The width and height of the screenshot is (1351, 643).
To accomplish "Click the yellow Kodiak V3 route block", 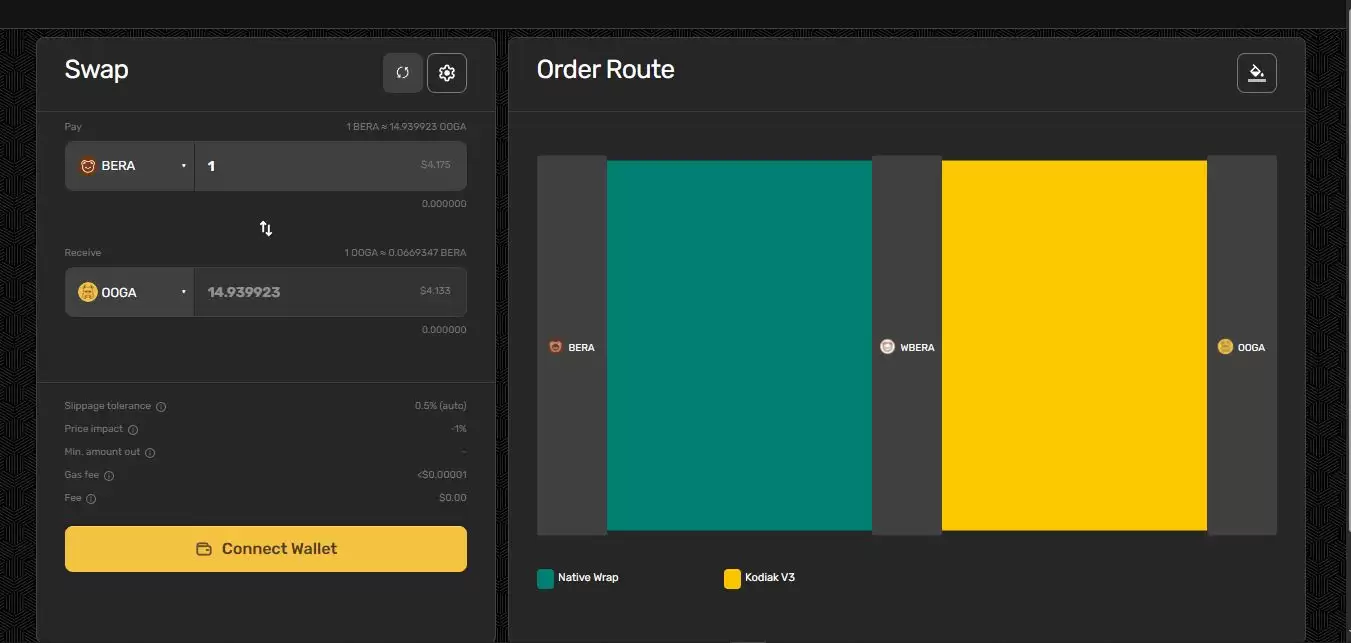I will pyautogui.click(x=1074, y=345).
